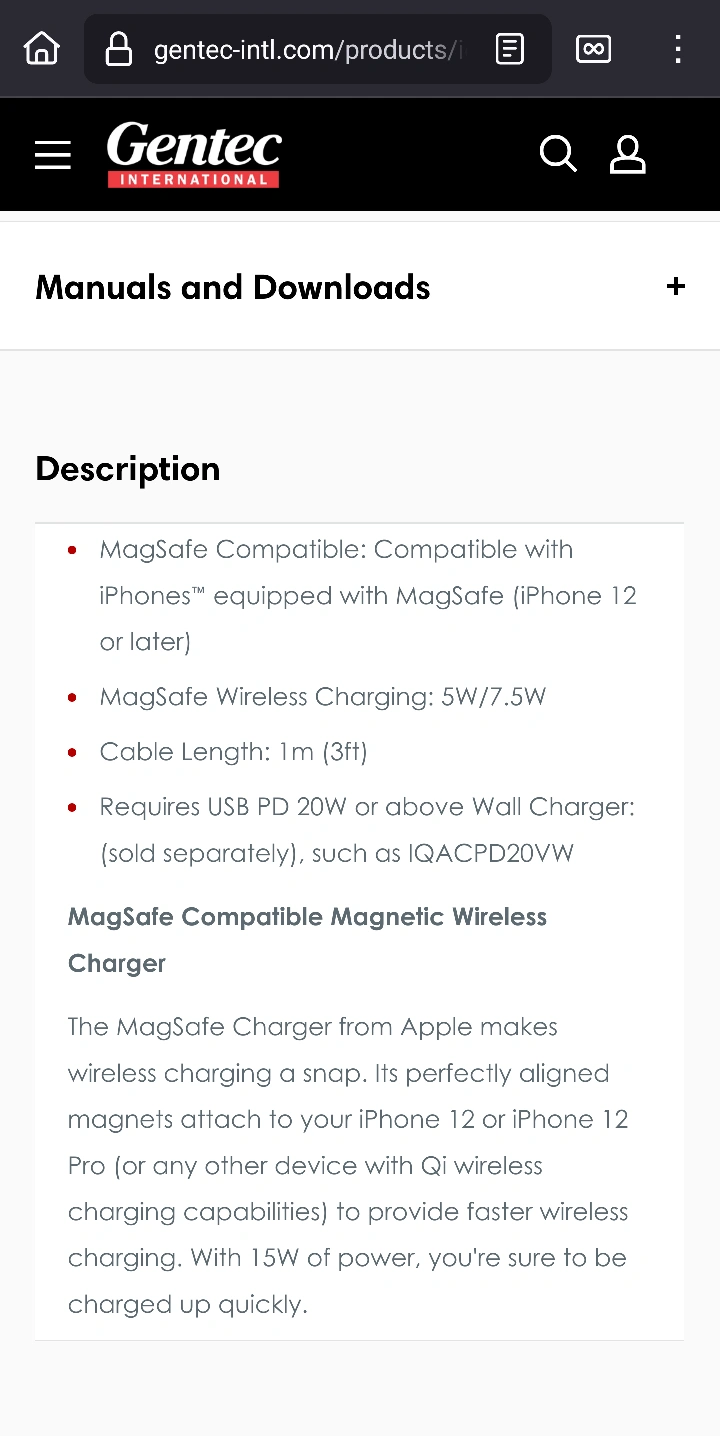Tap the MagSafe Wireless Charging 5W/7.5W bullet
This screenshot has width=720, height=1436.
pyautogui.click(x=322, y=697)
